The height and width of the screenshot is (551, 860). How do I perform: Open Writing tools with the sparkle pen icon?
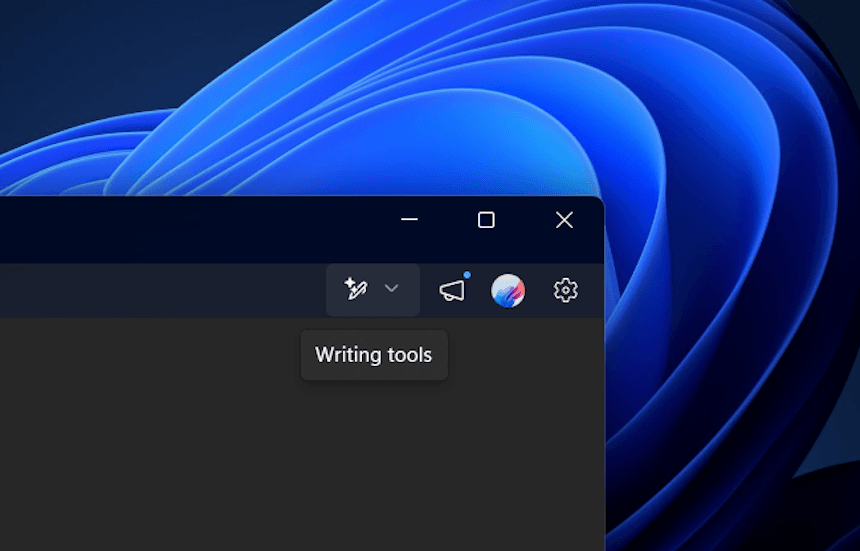(x=355, y=290)
